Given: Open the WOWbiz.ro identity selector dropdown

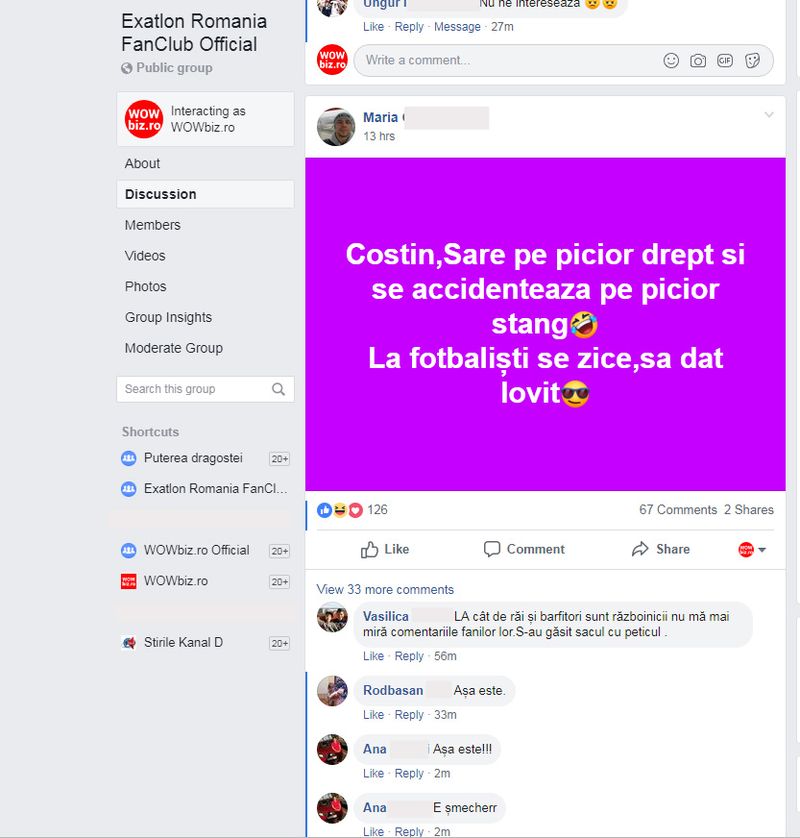Looking at the screenshot, I should click(x=752, y=549).
